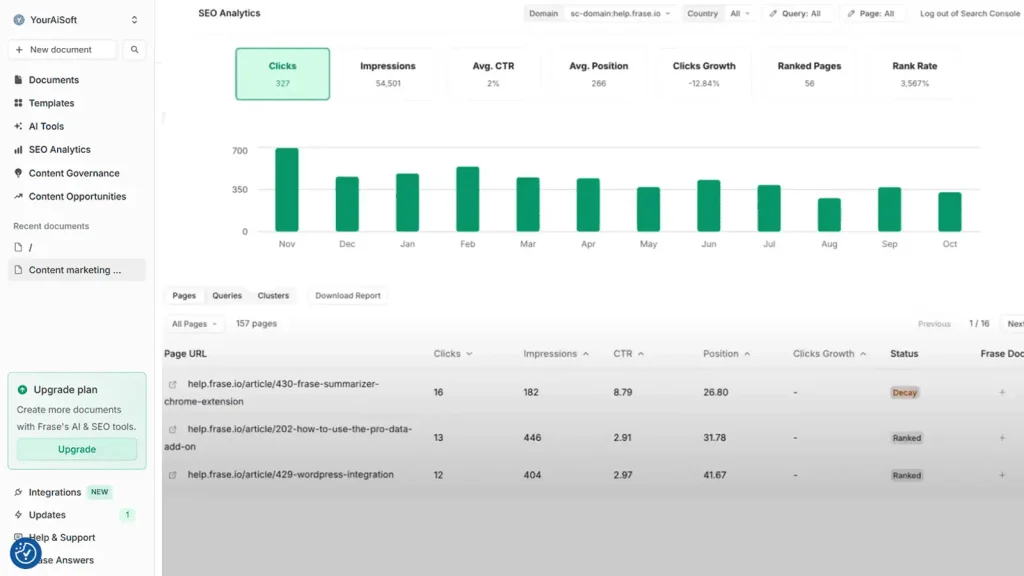The width and height of the screenshot is (1024, 576).
Task: Click Download Report button
Action: click(x=347, y=296)
